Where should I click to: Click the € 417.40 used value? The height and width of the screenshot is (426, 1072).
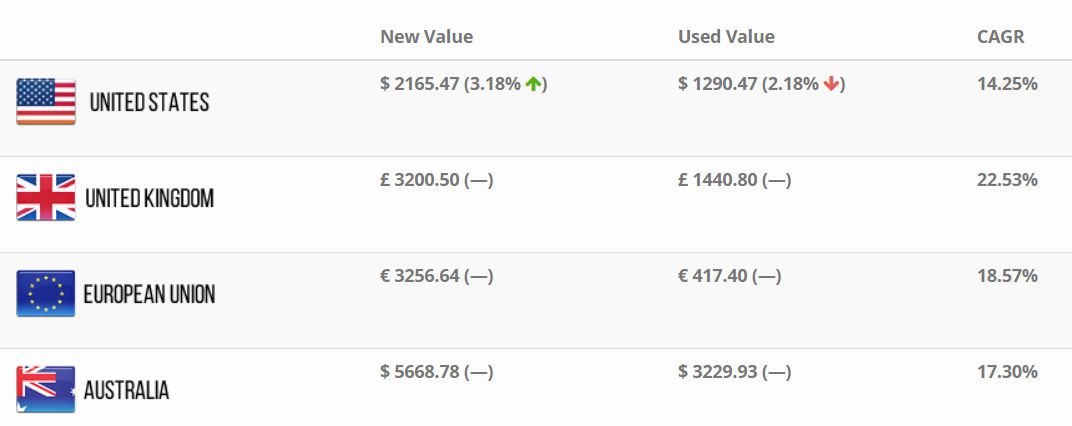coord(712,276)
